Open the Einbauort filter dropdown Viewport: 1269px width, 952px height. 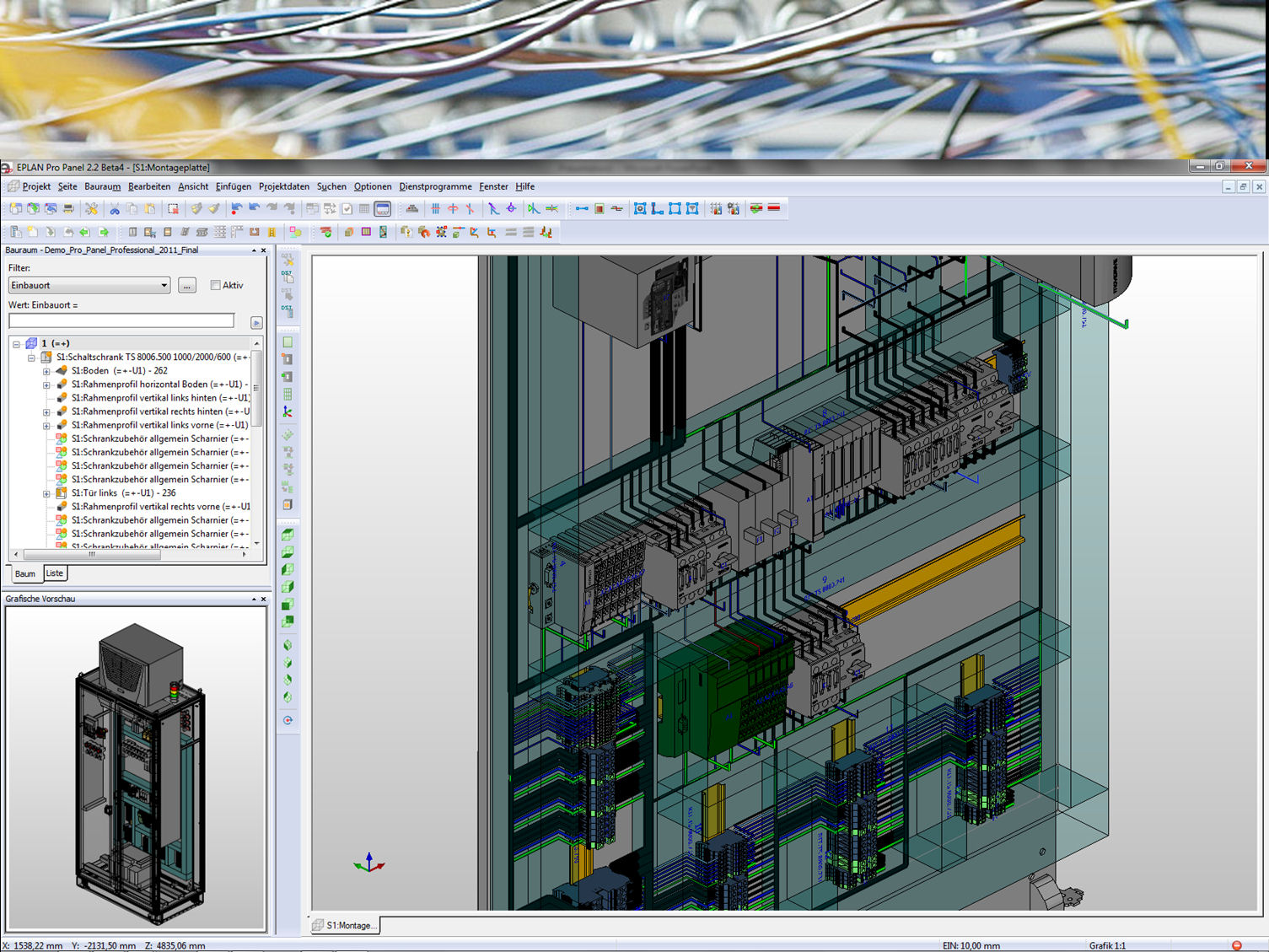[164, 286]
